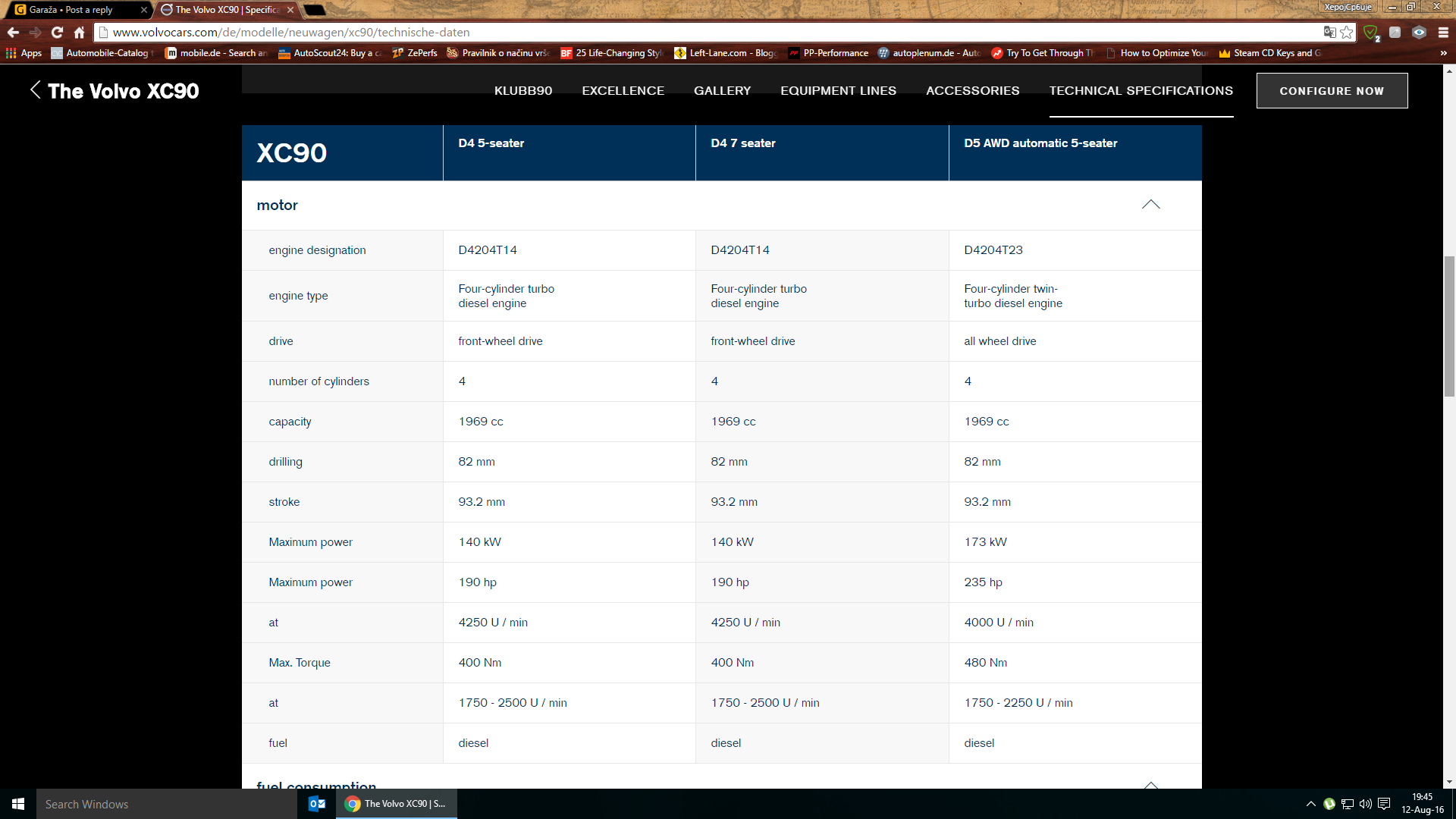Click scrollbar down arrow
This screenshot has width=1456, height=819.
1449,782
